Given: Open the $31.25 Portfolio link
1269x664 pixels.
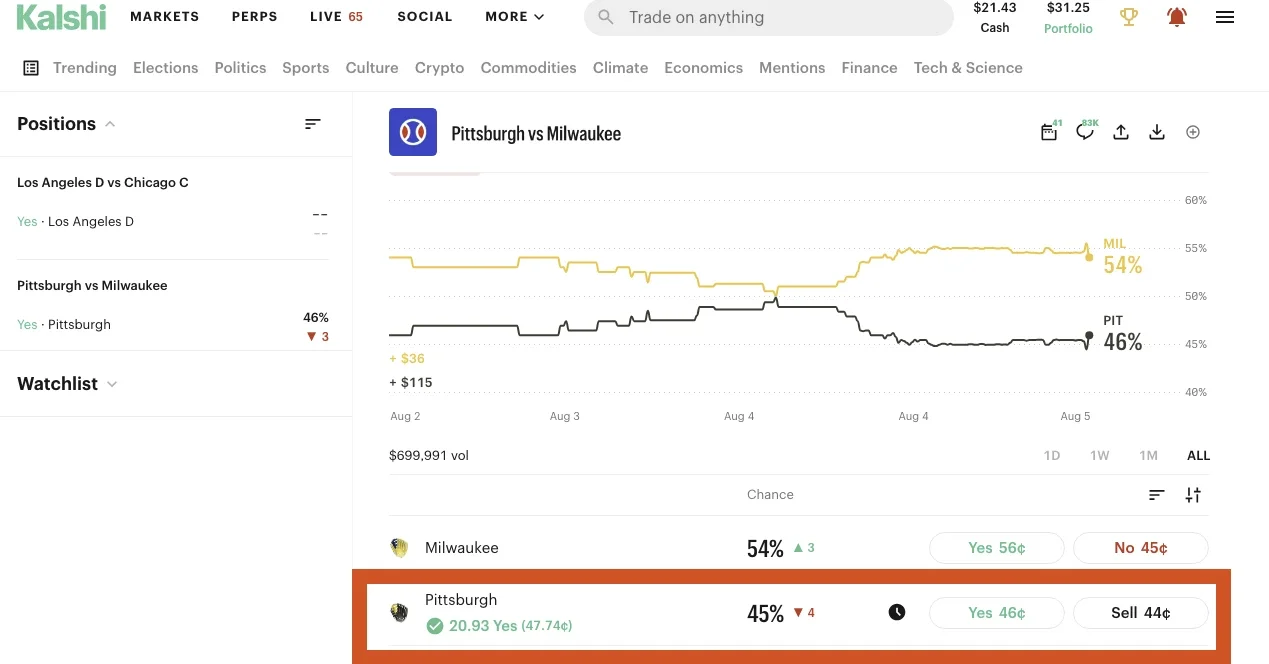Looking at the screenshot, I should click(x=1068, y=17).
